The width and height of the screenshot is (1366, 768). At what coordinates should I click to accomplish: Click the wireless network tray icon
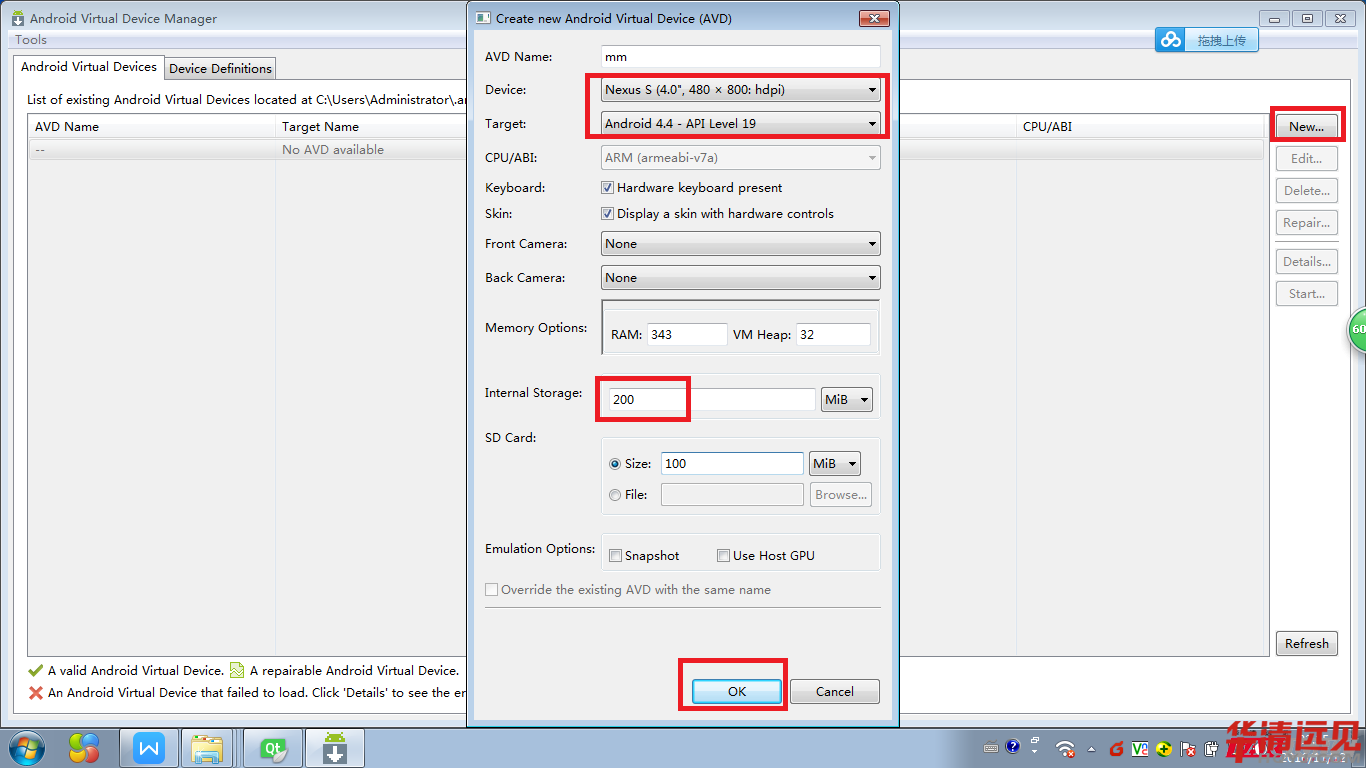(x=1065, y=748)
